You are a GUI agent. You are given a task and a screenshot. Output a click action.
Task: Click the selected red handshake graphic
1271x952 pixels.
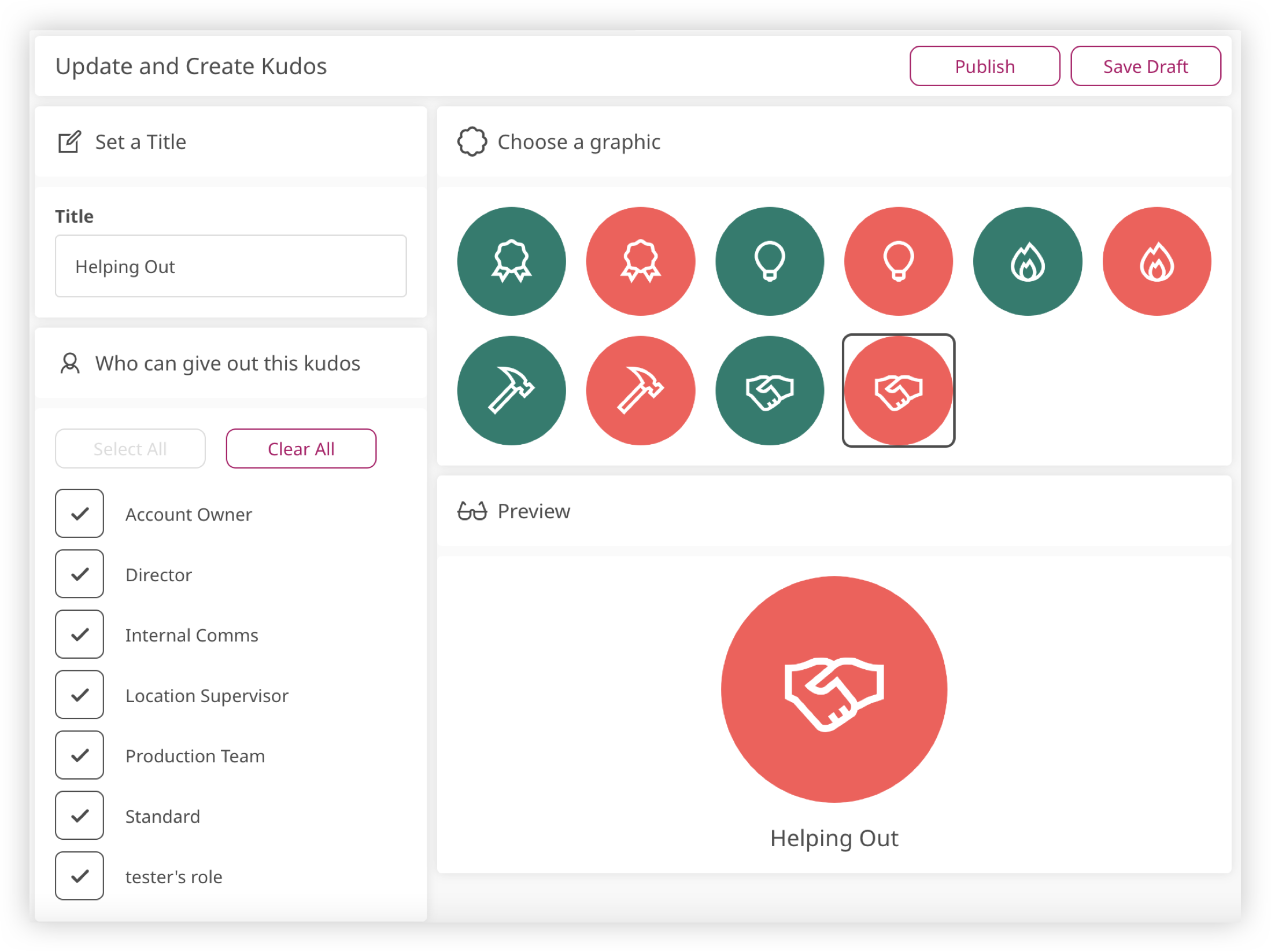[899, 390]
